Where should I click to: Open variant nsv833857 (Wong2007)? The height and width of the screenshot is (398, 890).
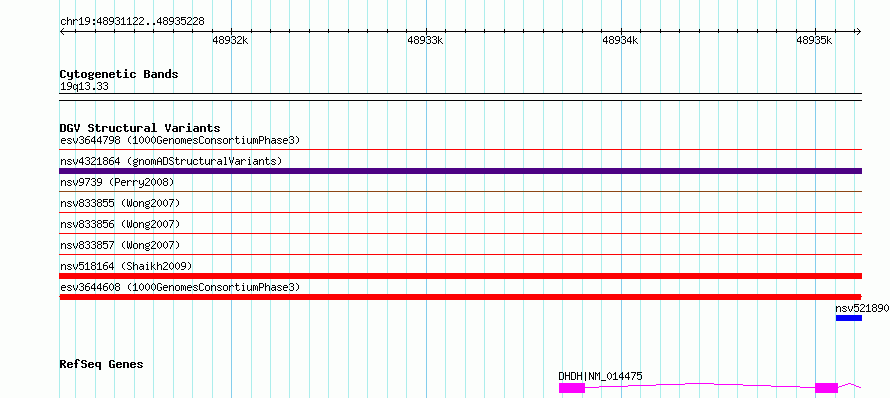point(120,245)
